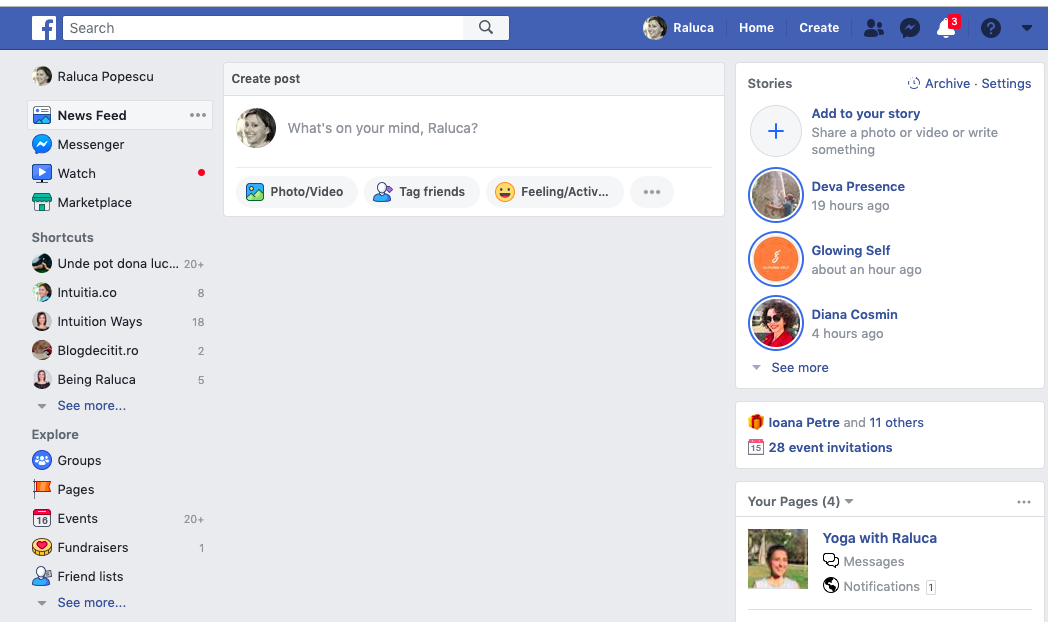View the Glowing Self story thumbnail
This screenshot has width=1048, height=622.
775,259
